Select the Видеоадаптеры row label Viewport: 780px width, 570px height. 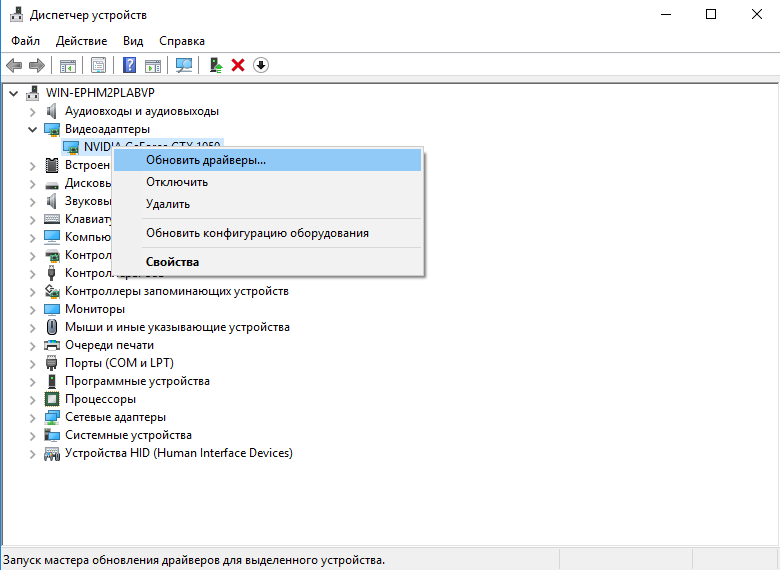(x=107, y=129)
